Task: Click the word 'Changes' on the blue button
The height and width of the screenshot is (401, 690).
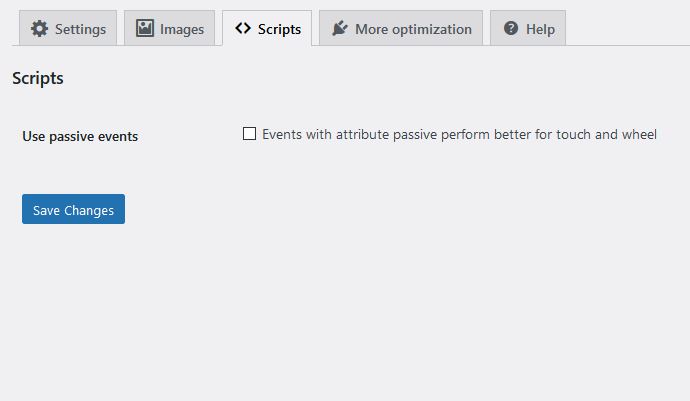Action: pyautogui.click(x=89, y=210)
